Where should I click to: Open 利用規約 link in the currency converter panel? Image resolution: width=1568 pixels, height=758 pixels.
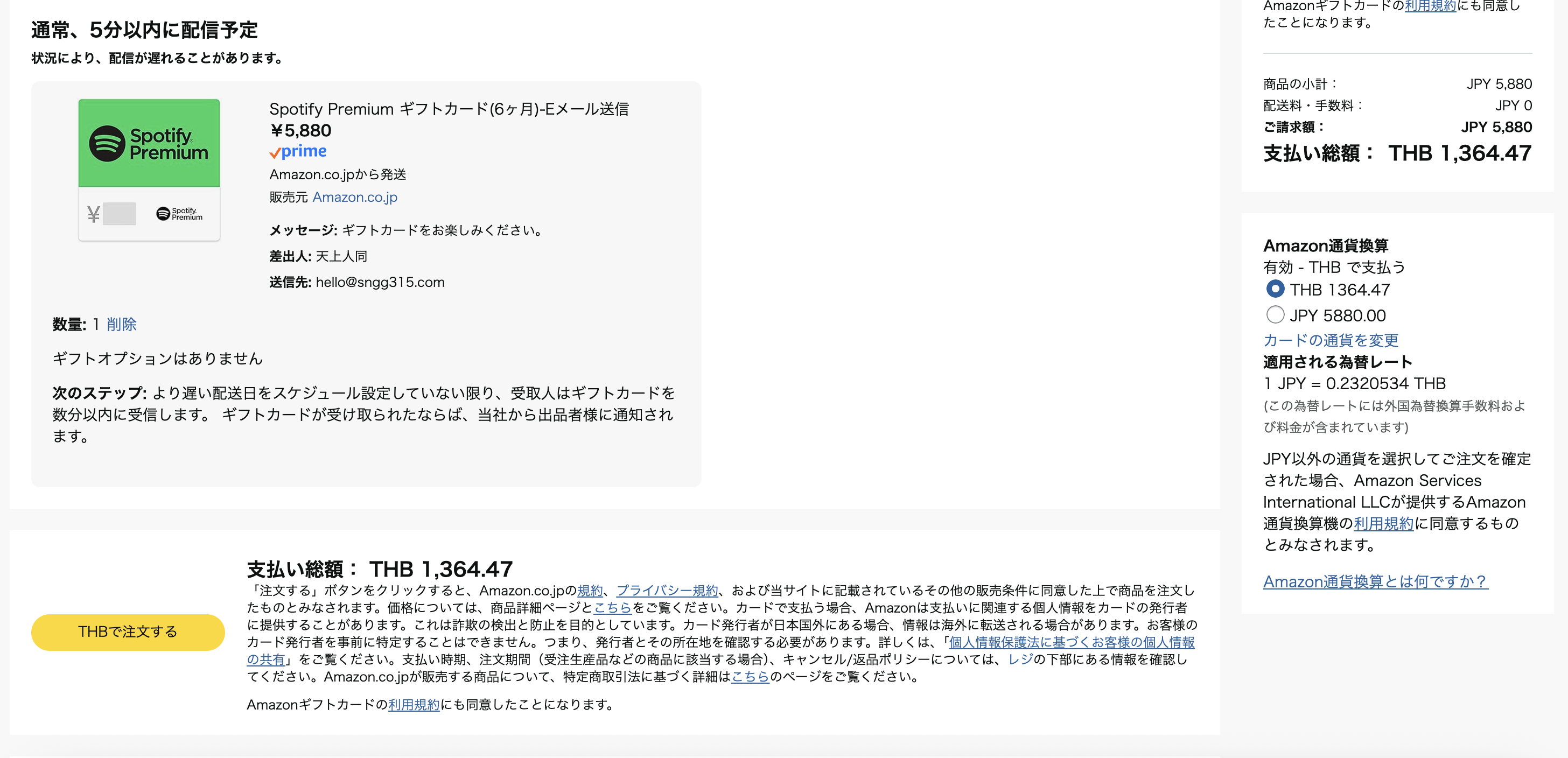pyautogui.click(x=1383, y=523)
